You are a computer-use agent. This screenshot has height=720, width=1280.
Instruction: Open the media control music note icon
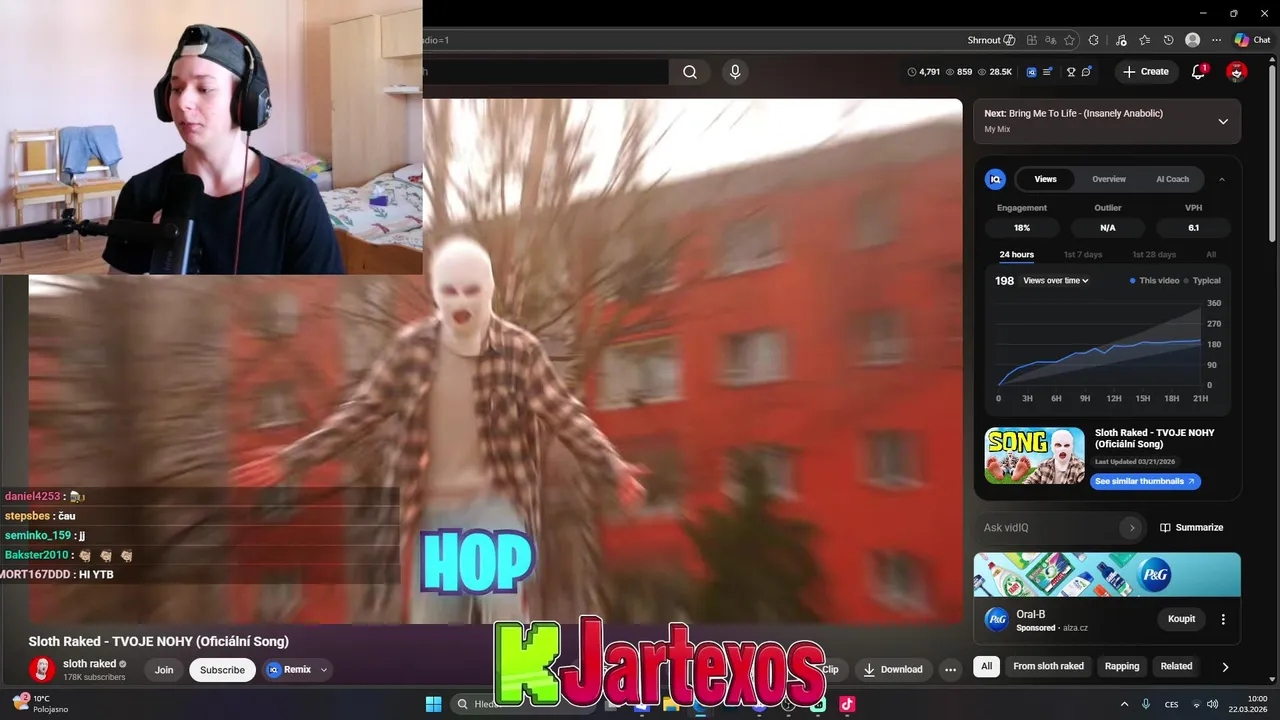coord(1121,40)
